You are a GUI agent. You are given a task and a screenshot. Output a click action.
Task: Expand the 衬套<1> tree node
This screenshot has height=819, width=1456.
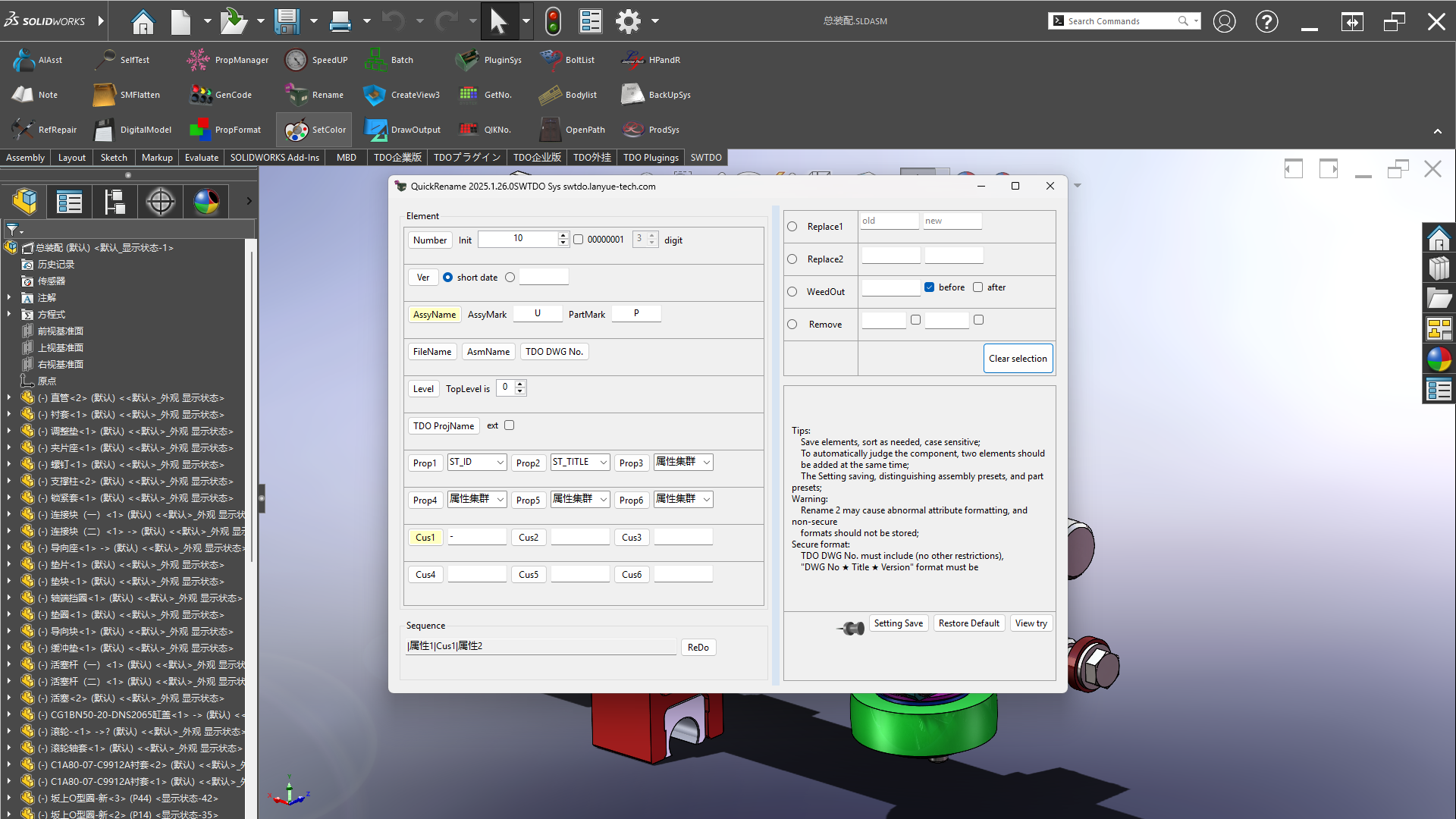pyautogui.click(x=9, y=415)
